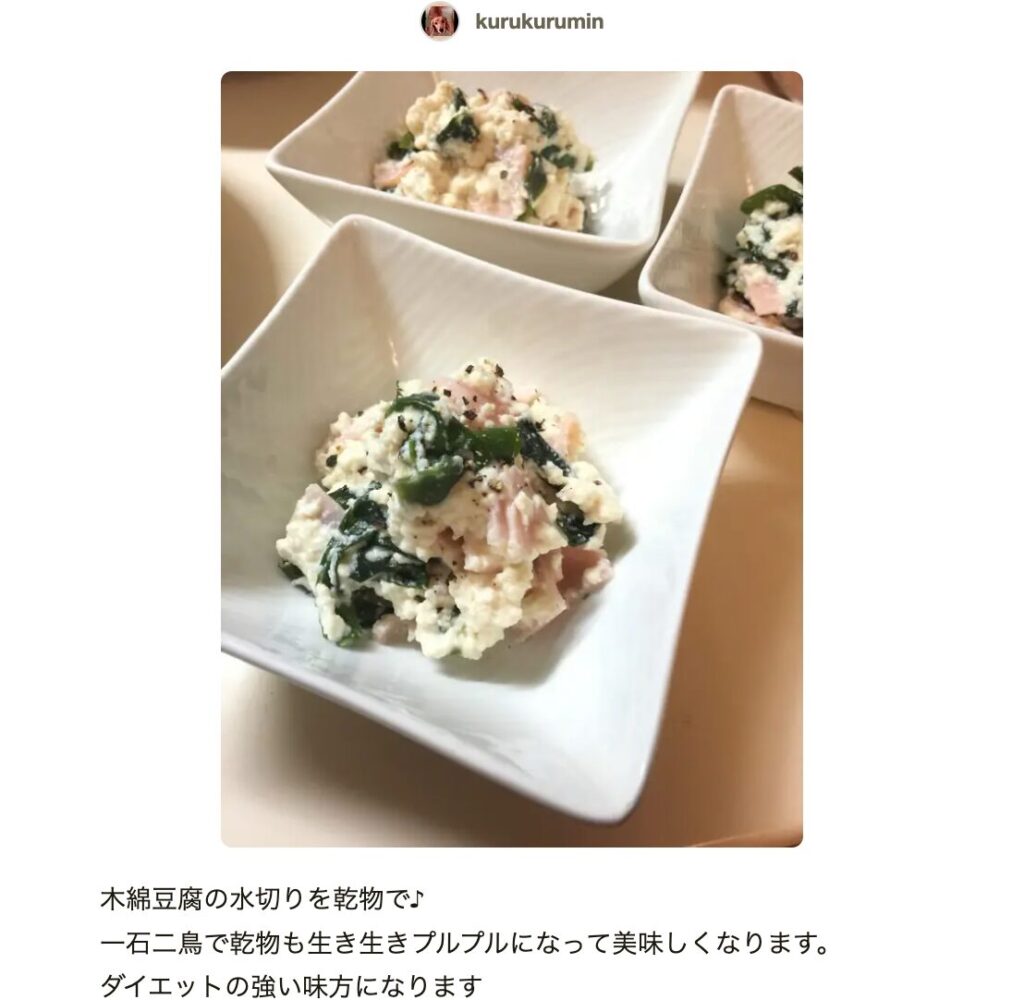Click the ♪ music note symbol

tap(416, 899)
